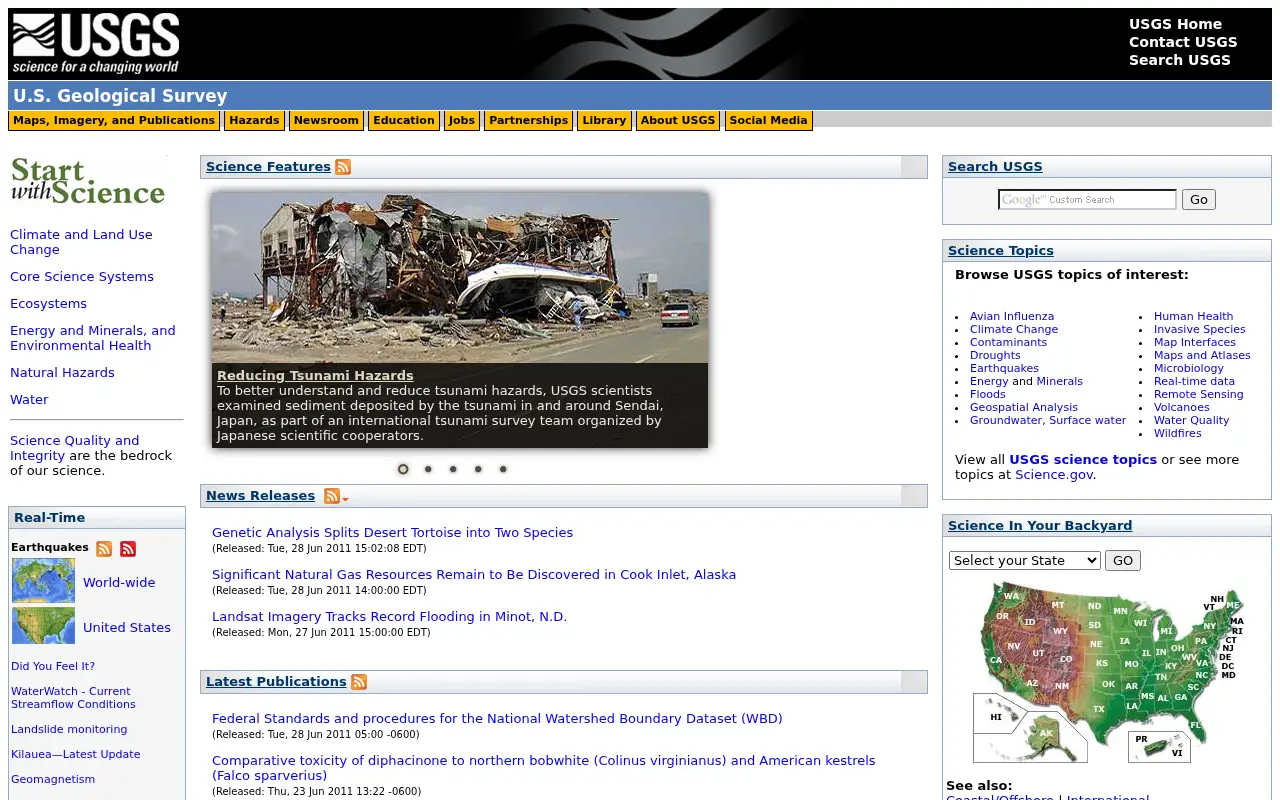1280x800 pixels.
Task: Select the fourth slideshow indicator dot
Action: 478,469
